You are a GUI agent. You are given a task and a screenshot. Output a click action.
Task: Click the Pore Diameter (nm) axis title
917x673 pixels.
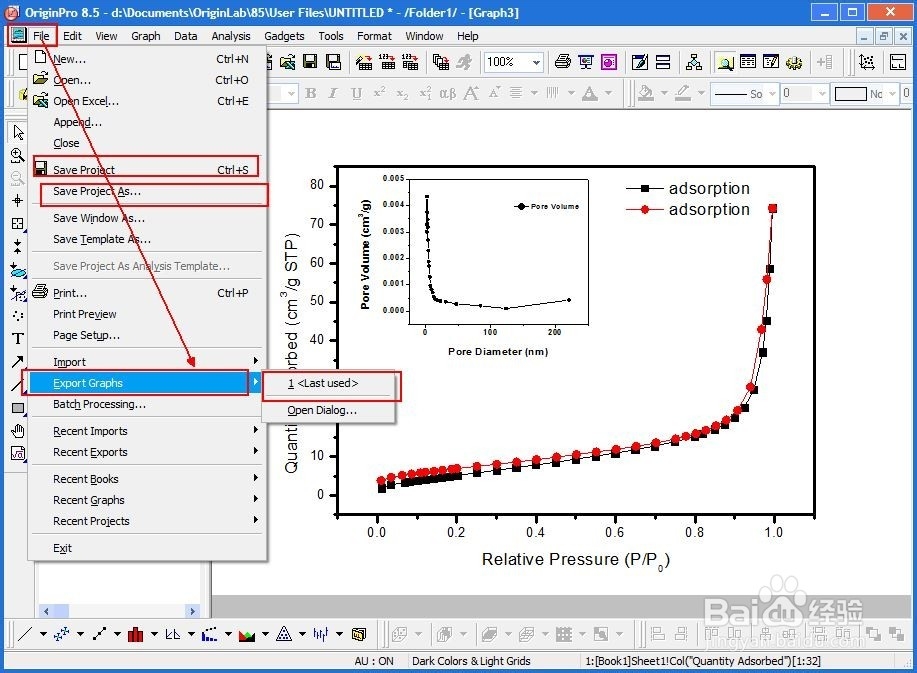pyautogui.click(x=498, y=351)
